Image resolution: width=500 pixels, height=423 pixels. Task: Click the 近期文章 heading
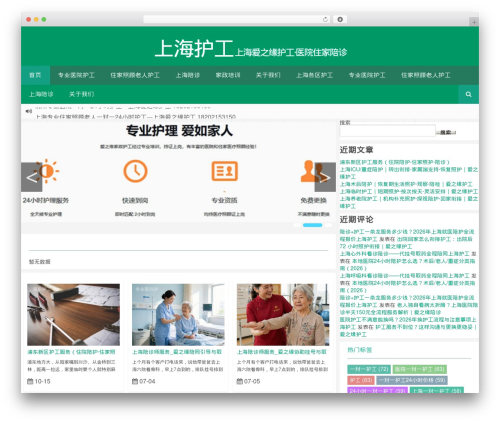point(356,150)
